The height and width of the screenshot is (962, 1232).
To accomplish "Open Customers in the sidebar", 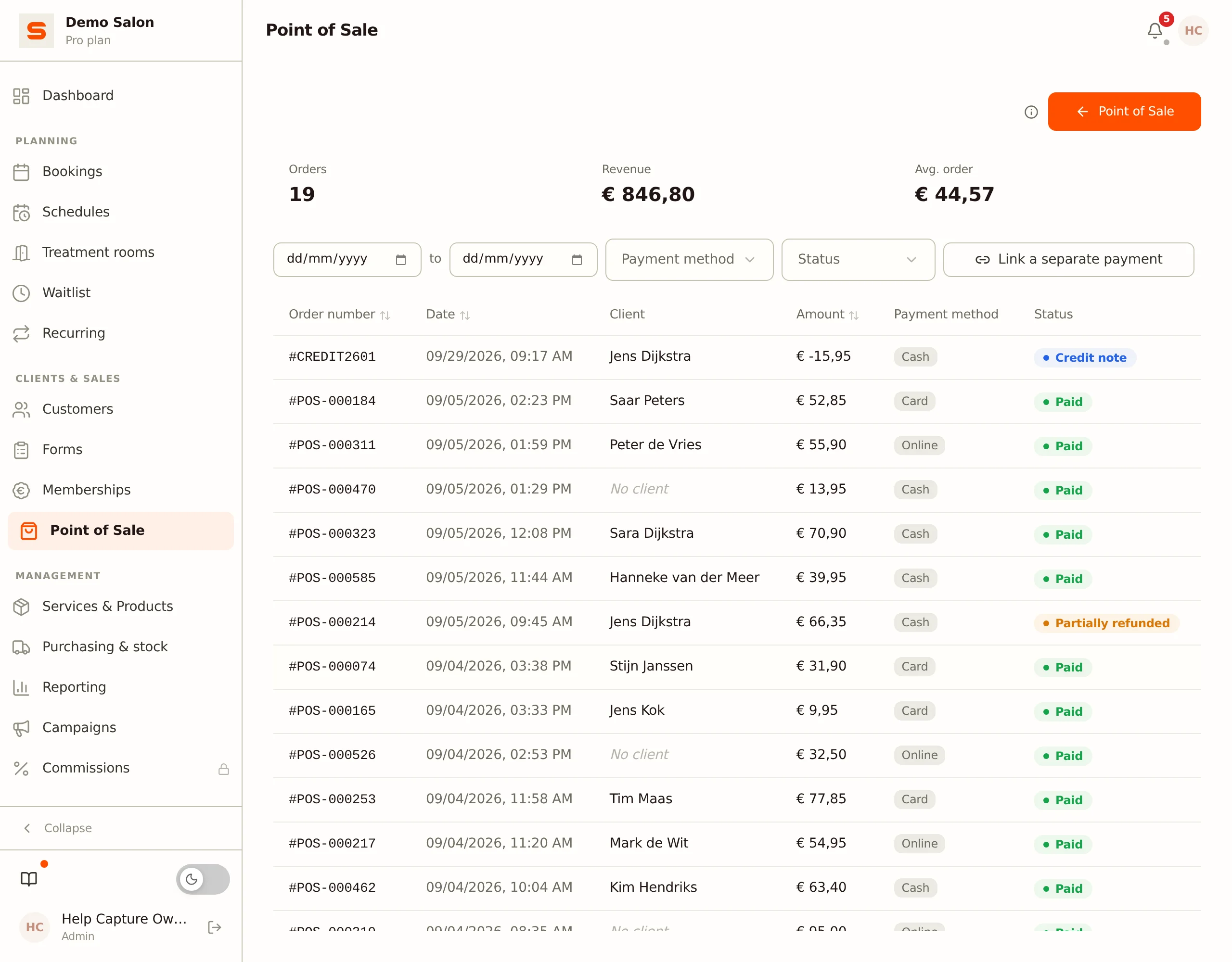I will (x=121, y=409).
